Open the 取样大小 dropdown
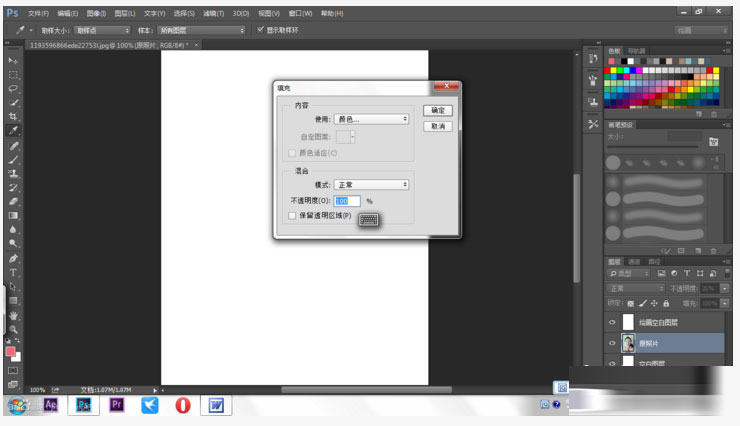This screenshot has height=426, width=740. pyautogui.click(x=102, y=30)
